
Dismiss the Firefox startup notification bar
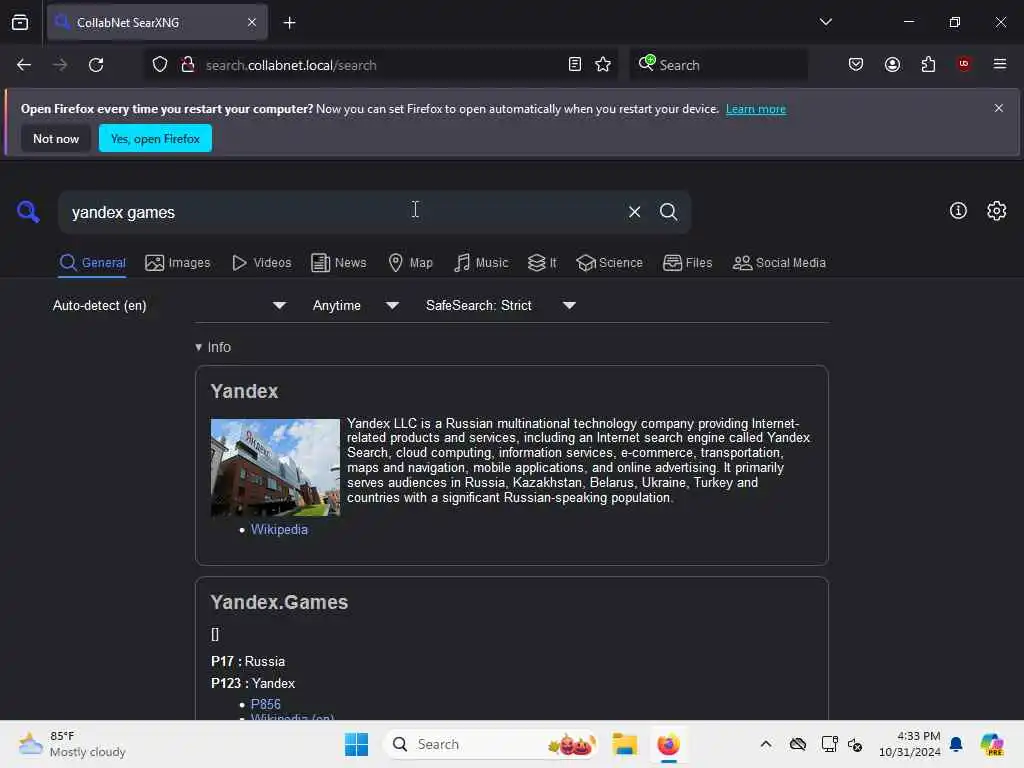pyautogui.click(x=999, y=108)
